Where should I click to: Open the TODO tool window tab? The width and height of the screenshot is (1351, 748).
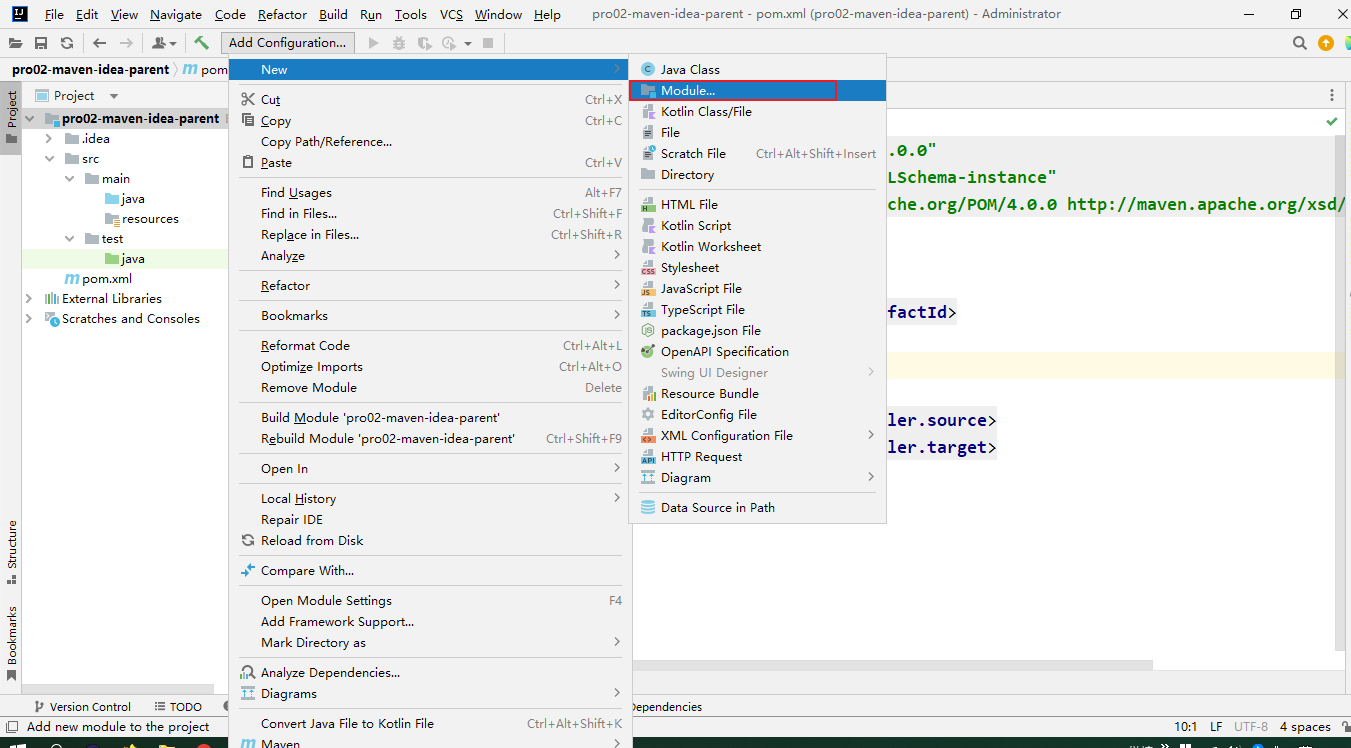coord(177,706)
